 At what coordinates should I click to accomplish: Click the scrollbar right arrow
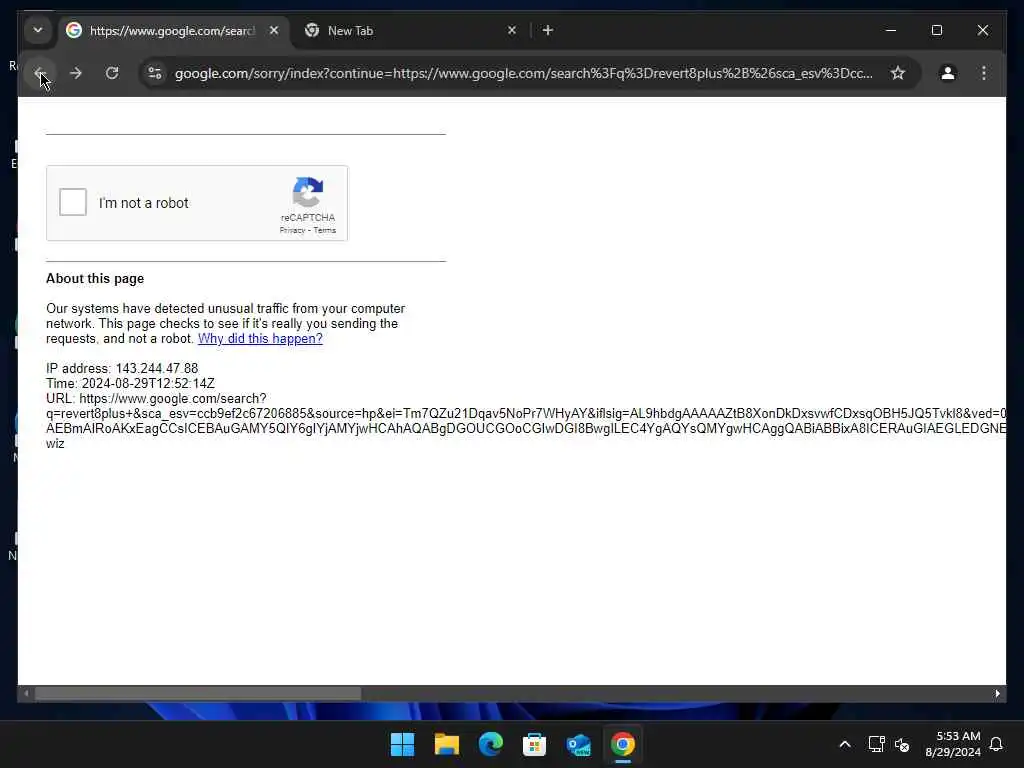(x=997, y=694)
